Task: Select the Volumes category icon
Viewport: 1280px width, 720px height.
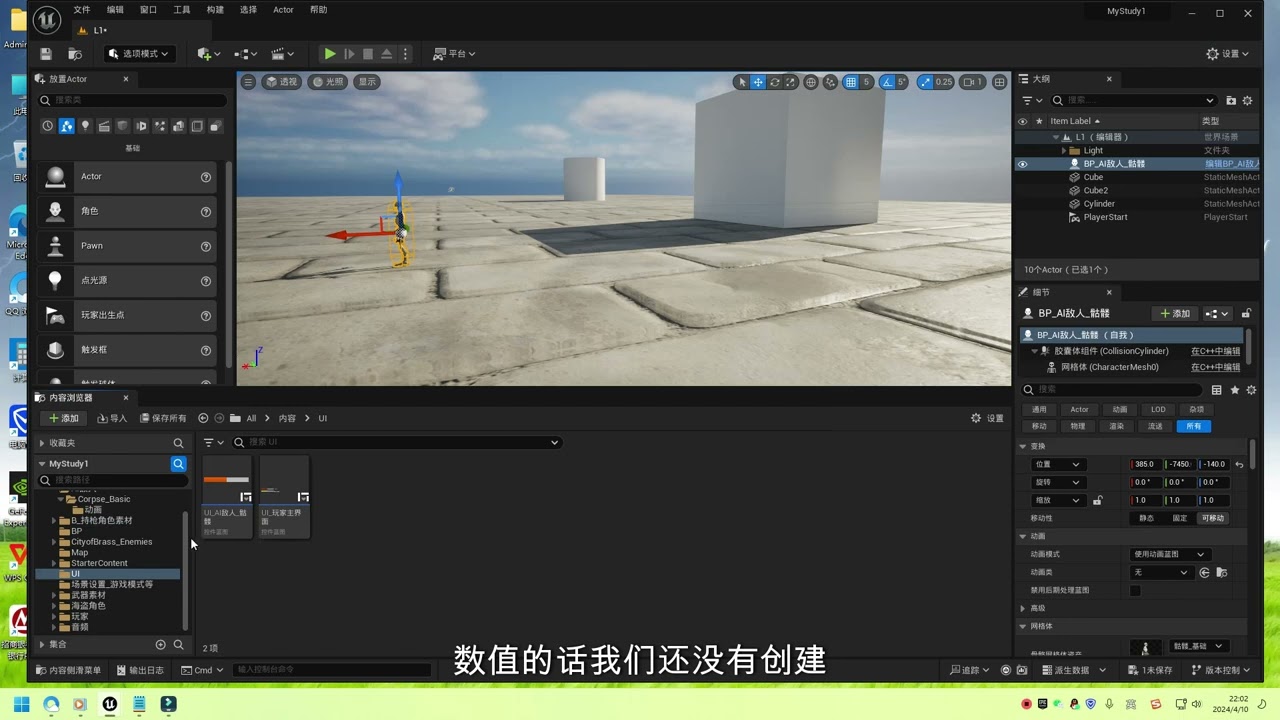Action: (x=197, y=126)
